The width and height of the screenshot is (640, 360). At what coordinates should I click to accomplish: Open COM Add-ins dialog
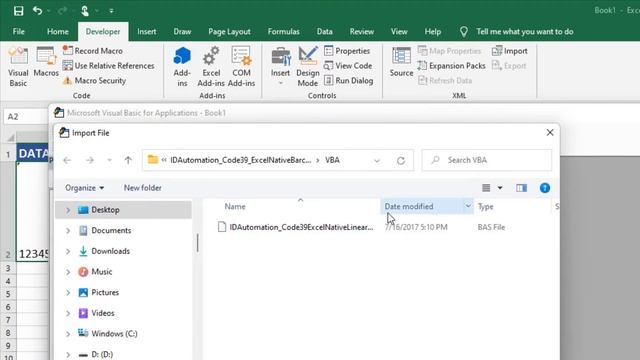pos(241,67)
